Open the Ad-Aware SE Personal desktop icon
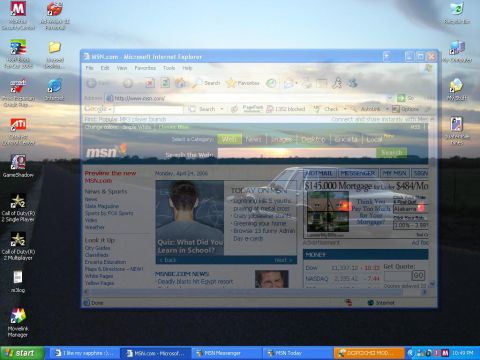Viewport: 480px width, 360px height. [55, 15]
